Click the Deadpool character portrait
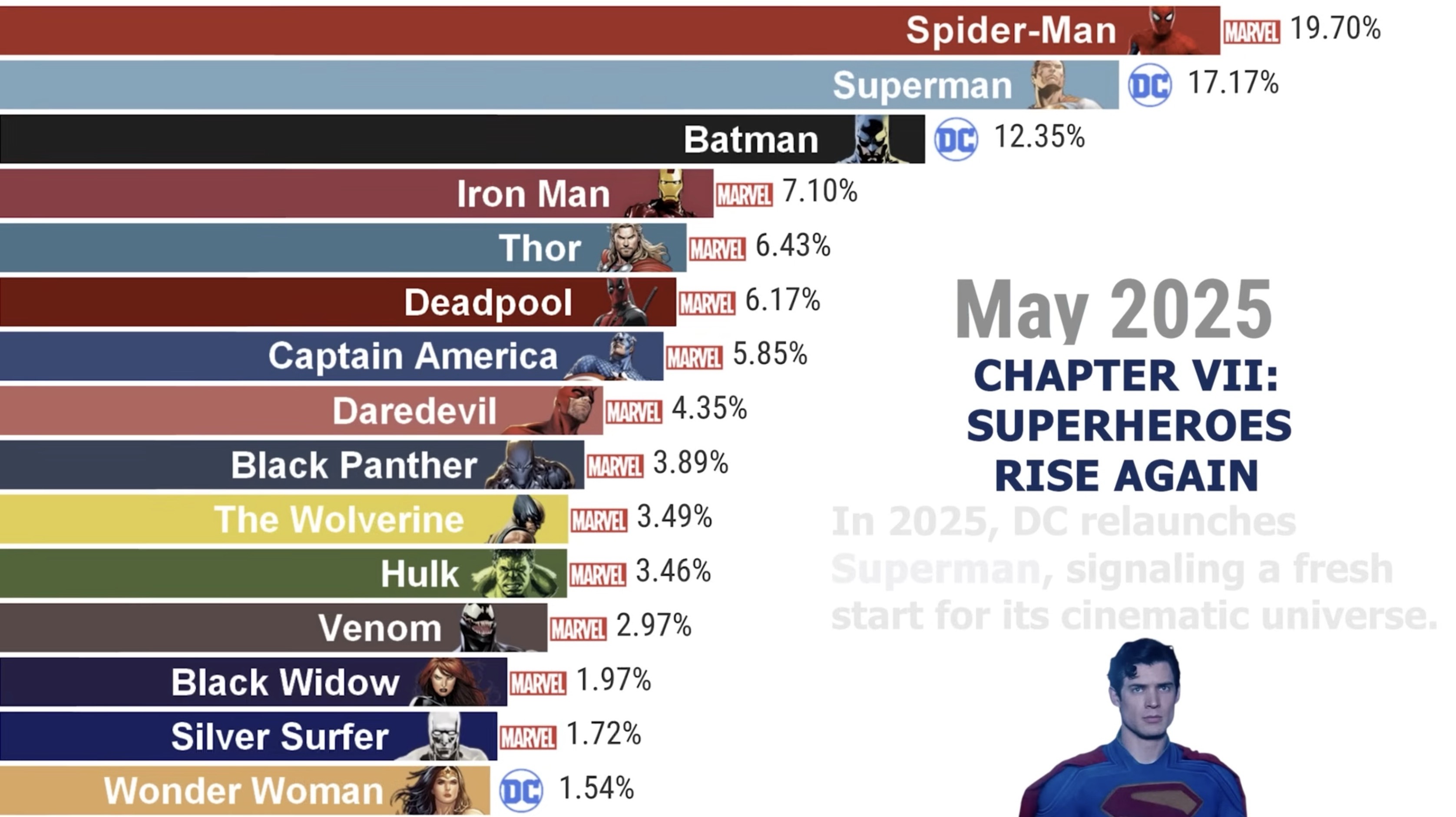 click(625, 301)
